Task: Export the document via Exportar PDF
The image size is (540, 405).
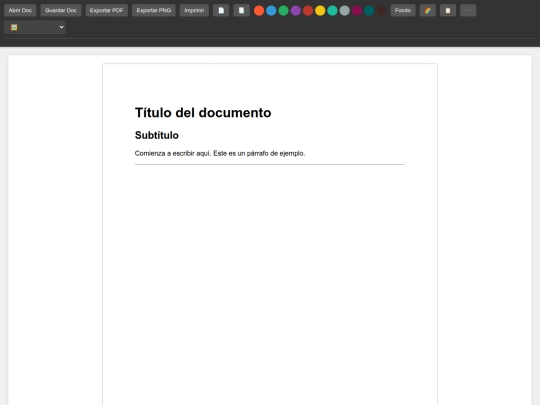Action: (106, 10)
